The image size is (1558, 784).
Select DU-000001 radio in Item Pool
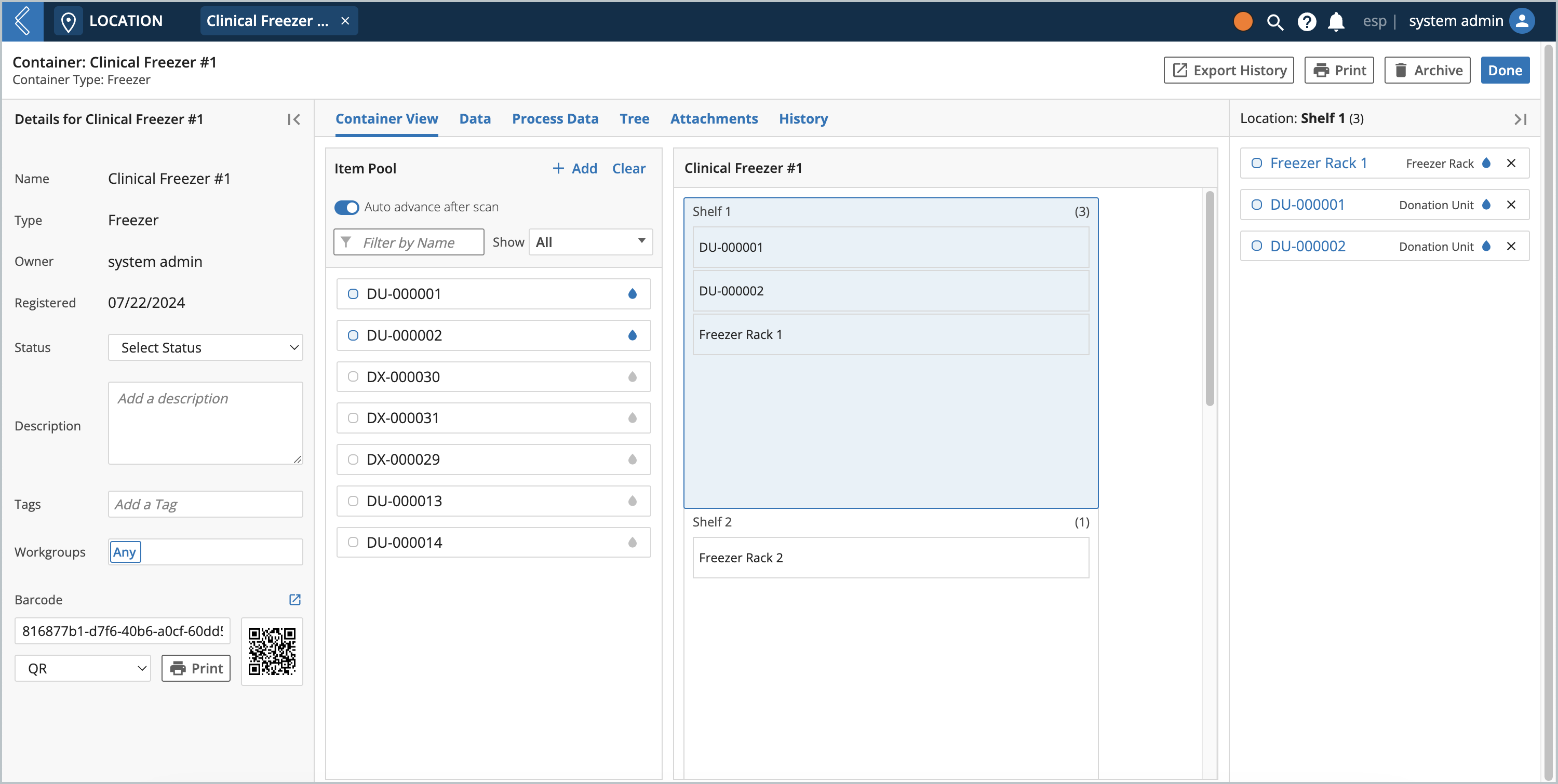[353, 294]
